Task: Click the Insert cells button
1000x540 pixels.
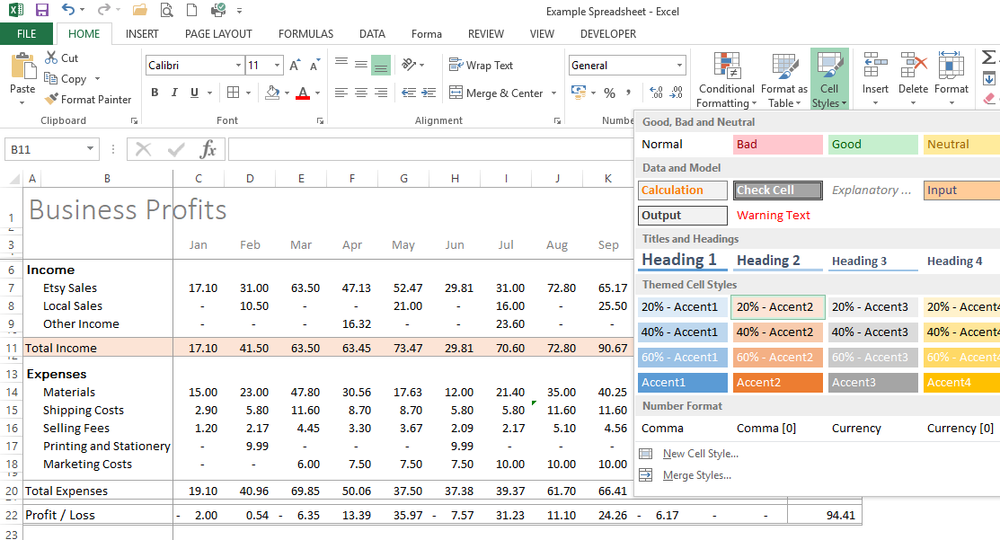Action: tap(875, 79)
